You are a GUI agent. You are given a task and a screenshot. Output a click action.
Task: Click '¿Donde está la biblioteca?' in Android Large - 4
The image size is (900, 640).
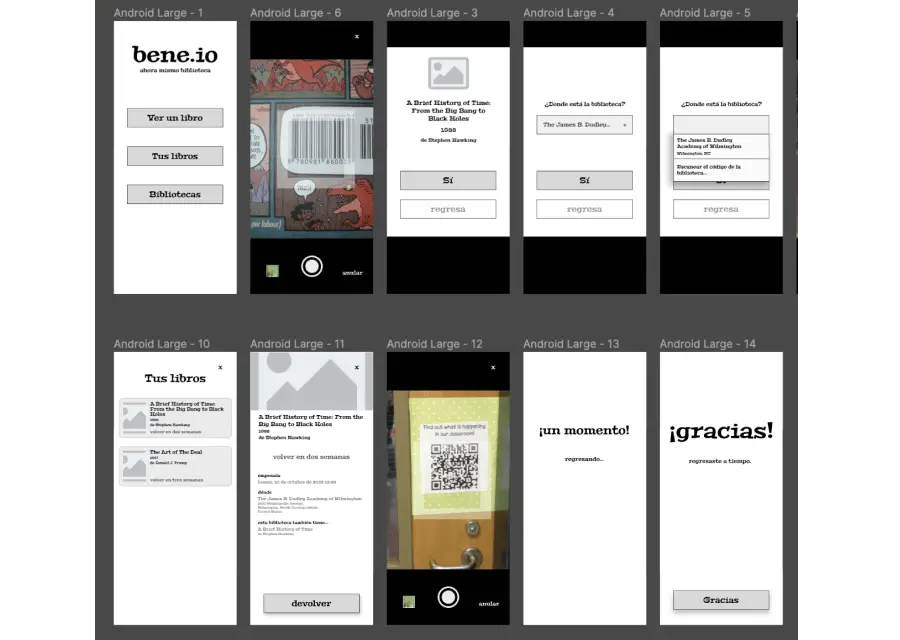(x=584, y=104)
